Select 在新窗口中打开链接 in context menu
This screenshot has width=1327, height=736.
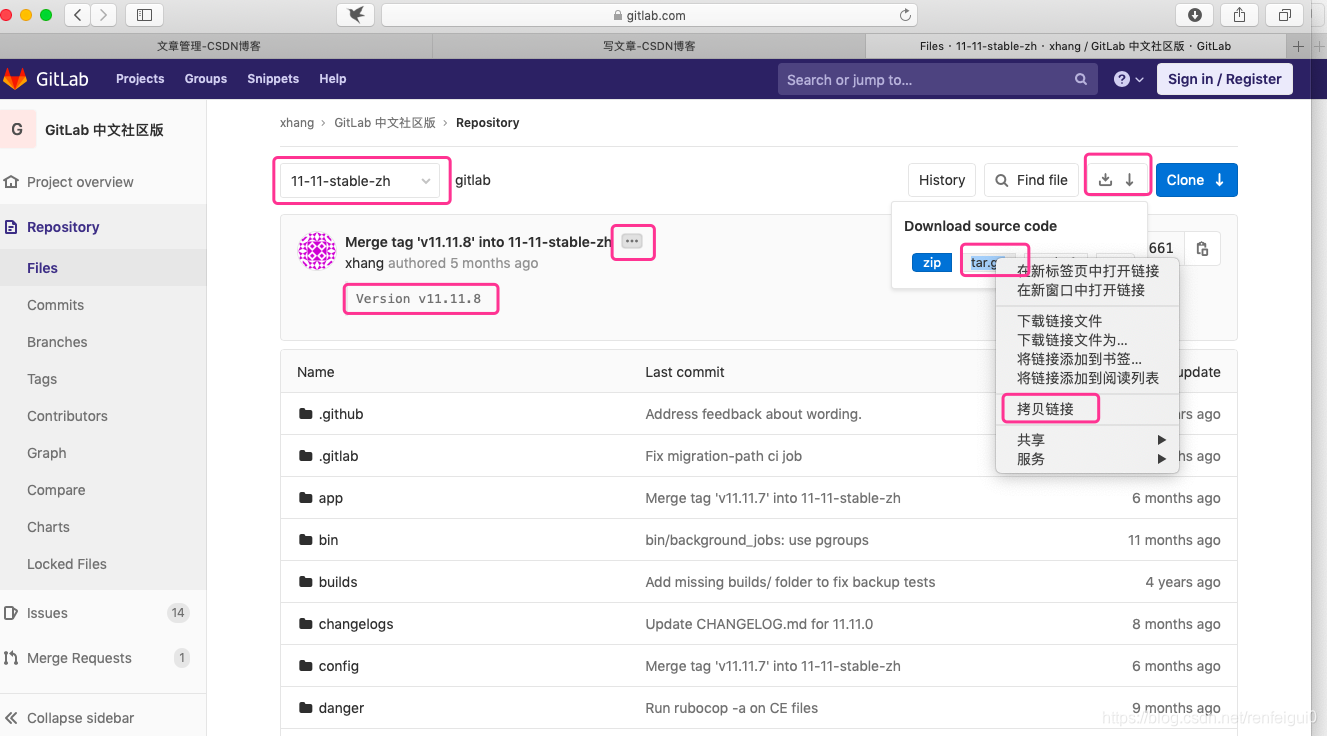click(1088, 290)
